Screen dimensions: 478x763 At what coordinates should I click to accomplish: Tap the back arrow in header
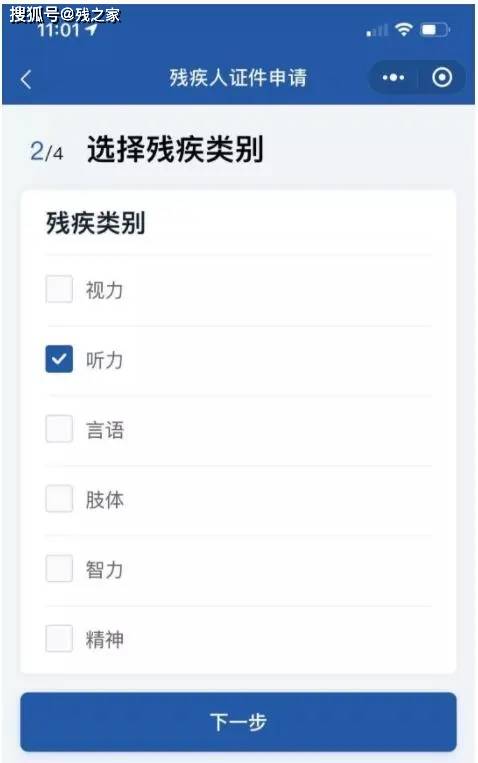26,79
